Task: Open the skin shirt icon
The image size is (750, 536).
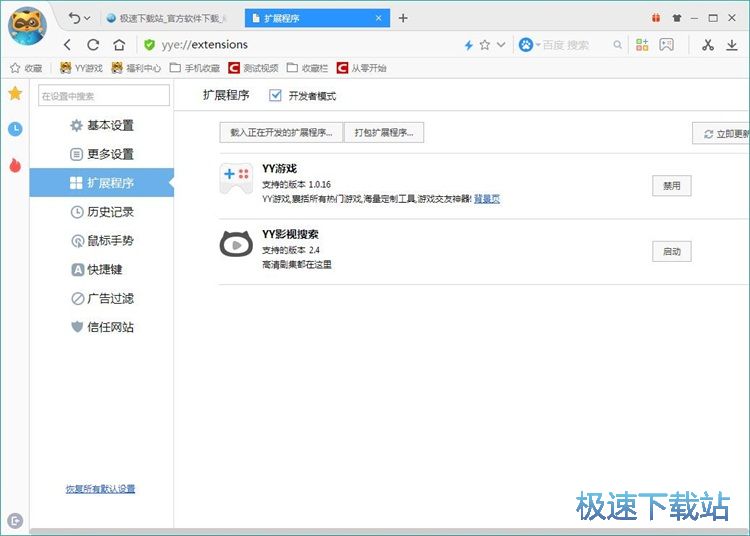Action: point(676,18)
